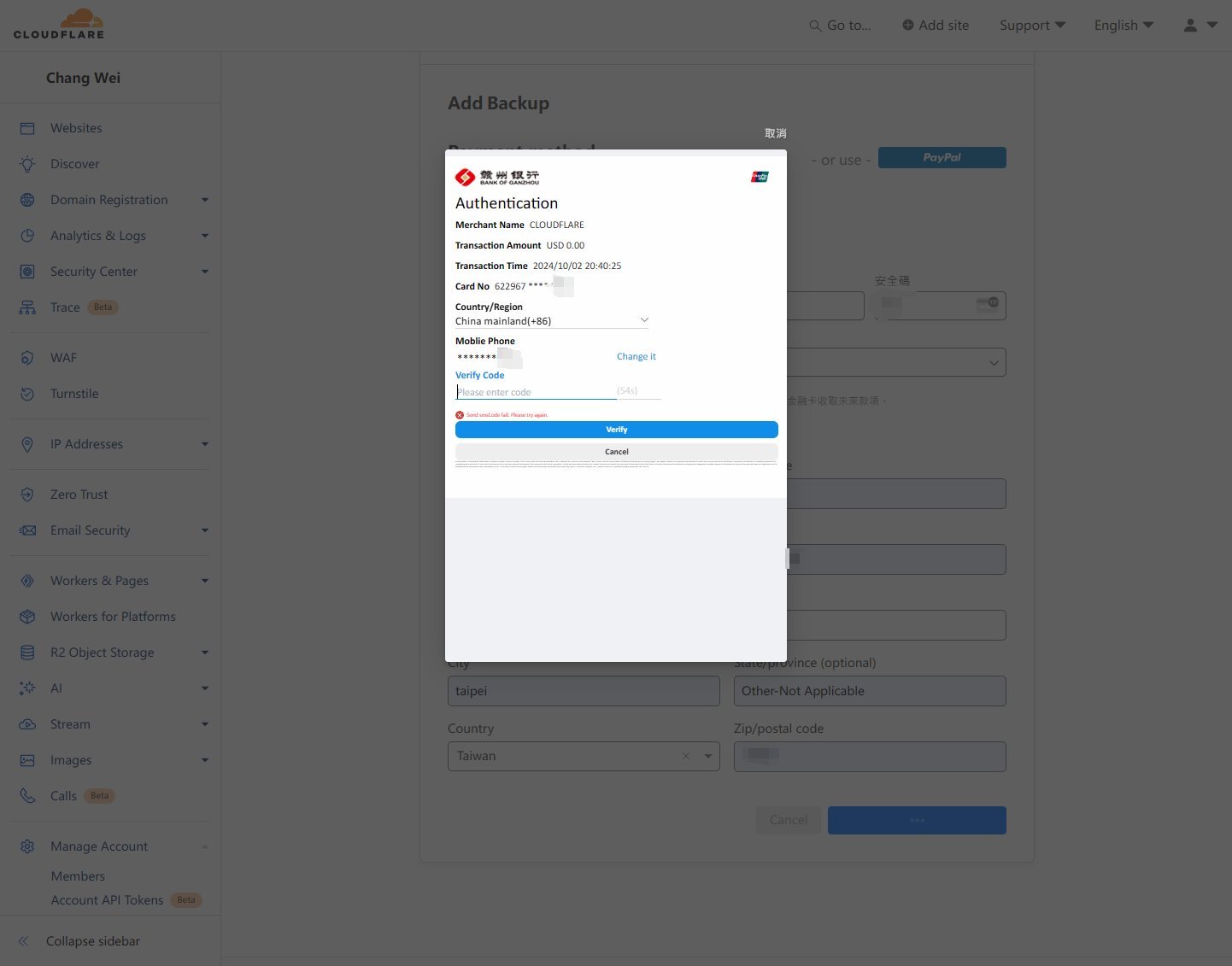Click the Turnstile icon
This screenshot has width=1232, height=966.
27,394
